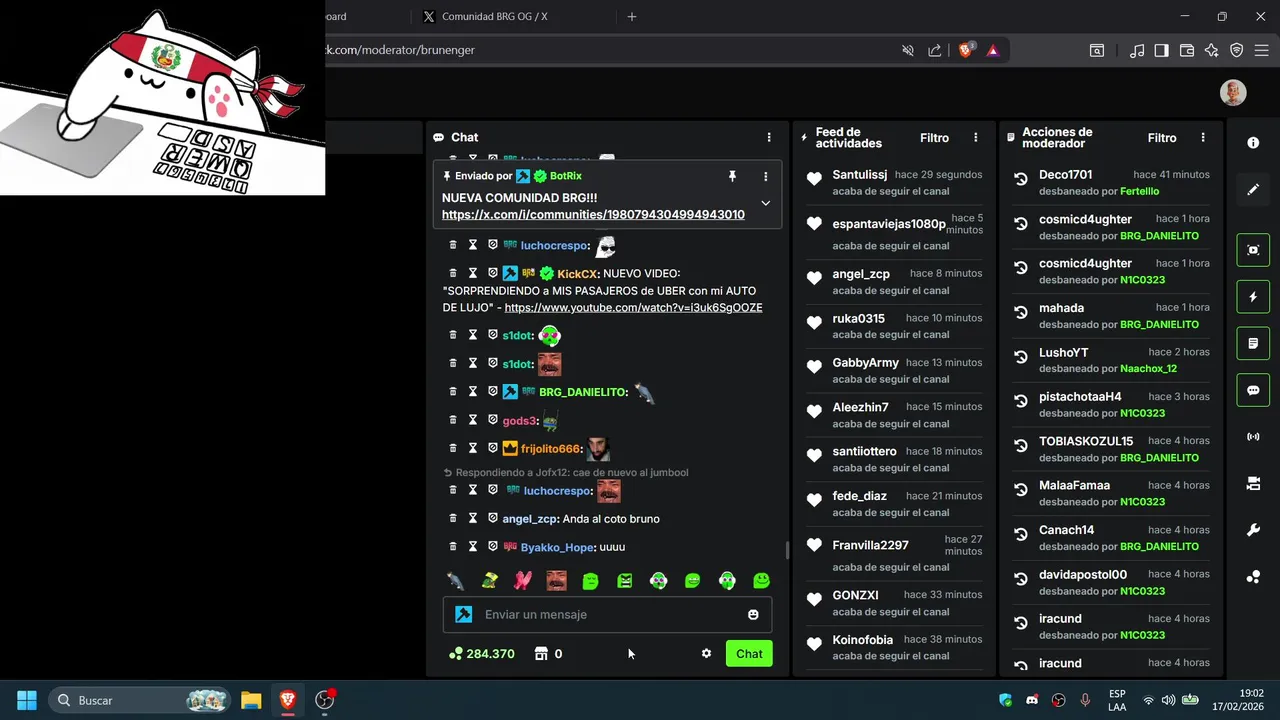
Task: Open the emoji picker in message box
Action: pyautogui.click(x=753, y=615)
